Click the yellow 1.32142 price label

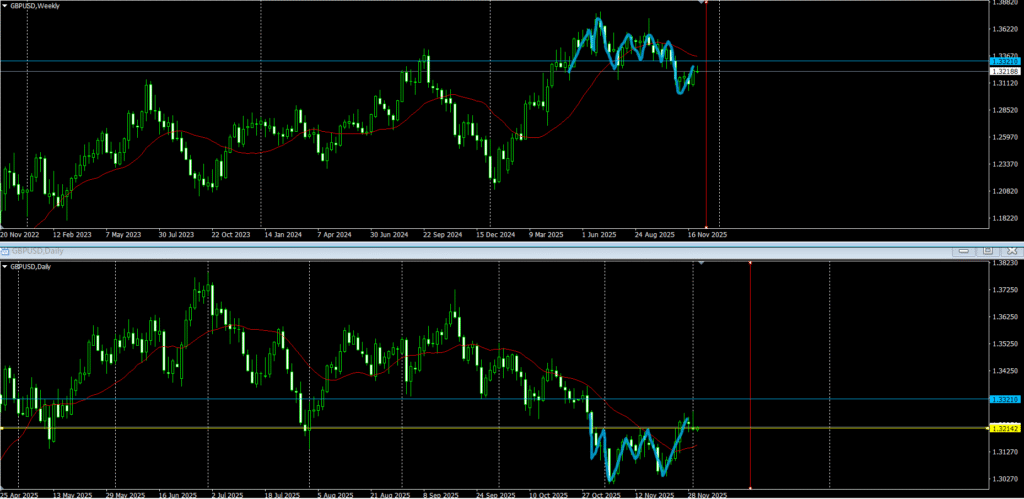(x=1003, y=428)
